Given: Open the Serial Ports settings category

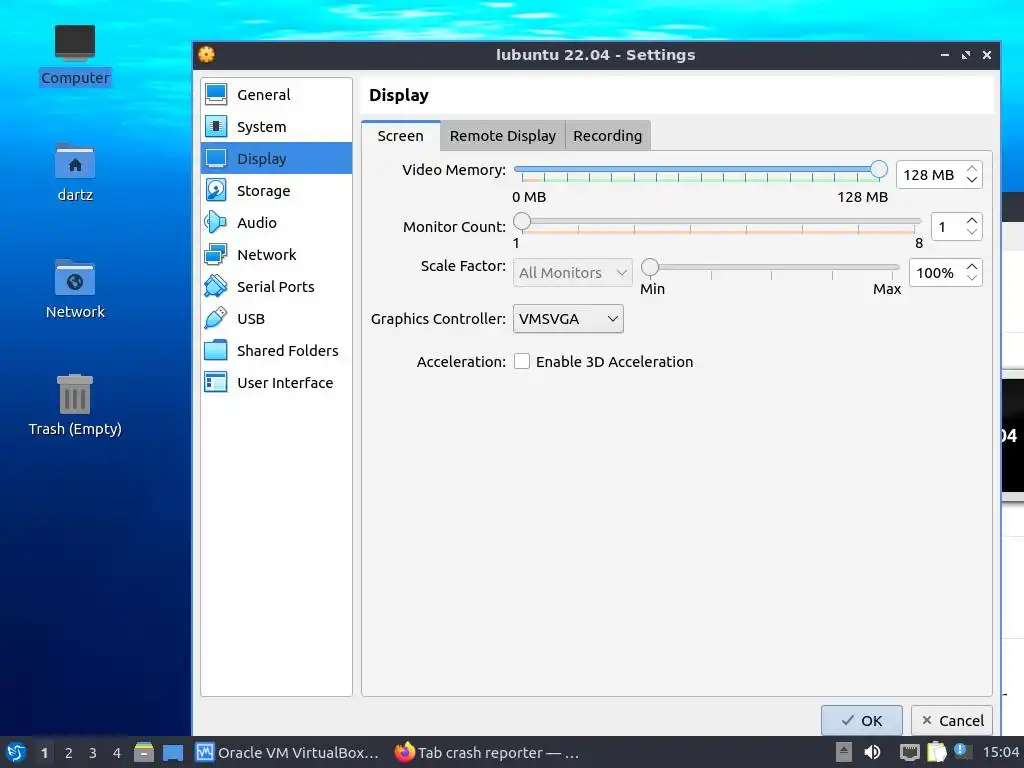Looking at the screenshot, I should pyautogui.click(x=276, y=287).
